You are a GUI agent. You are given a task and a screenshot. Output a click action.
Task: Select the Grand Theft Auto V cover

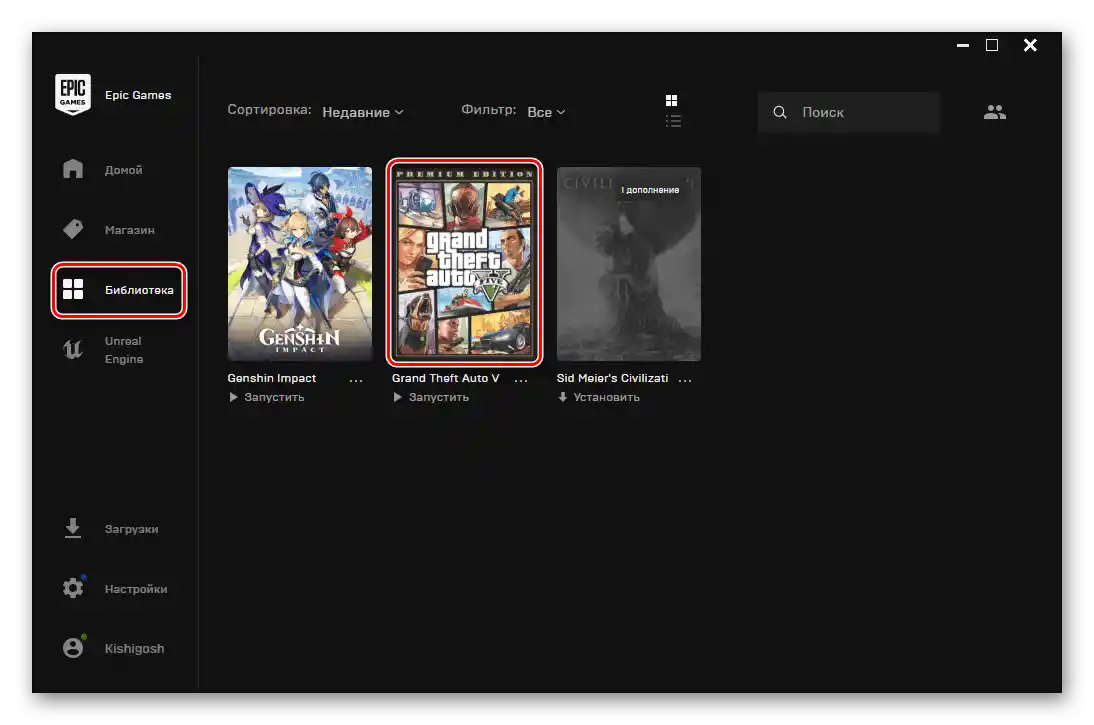(x=465, y=262)
